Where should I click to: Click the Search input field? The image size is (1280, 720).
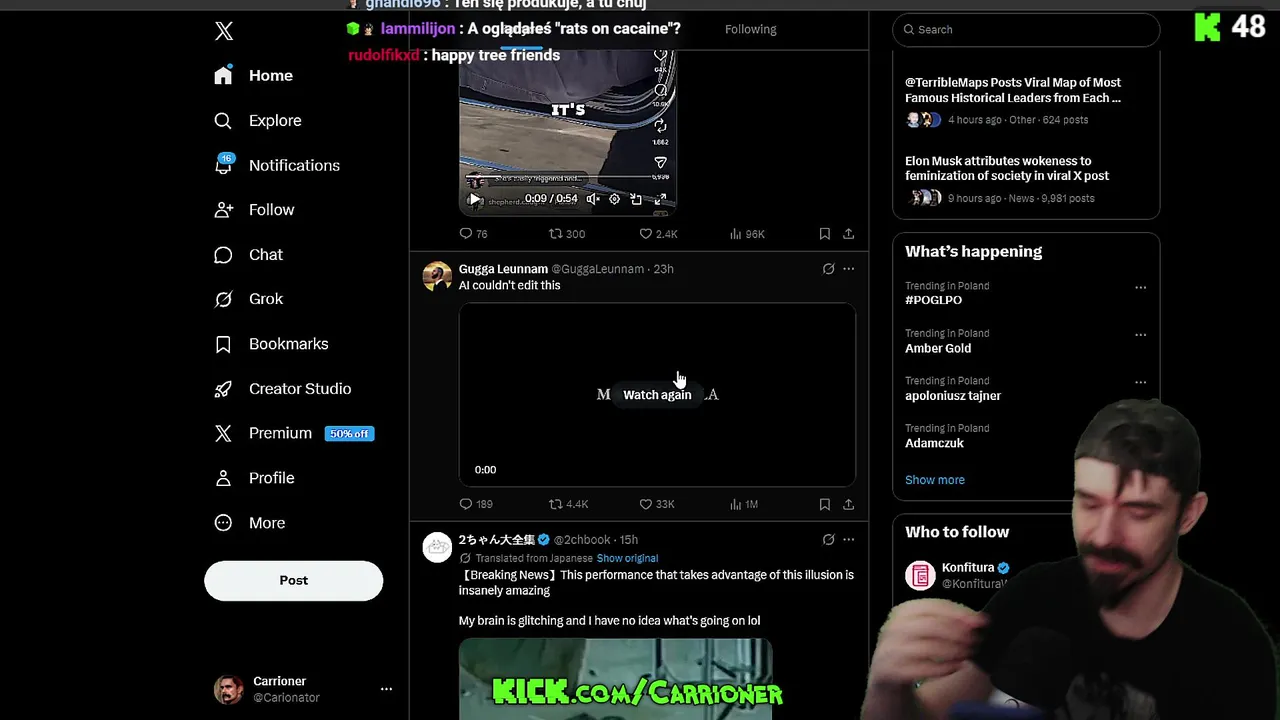(x=1026, y=29)
